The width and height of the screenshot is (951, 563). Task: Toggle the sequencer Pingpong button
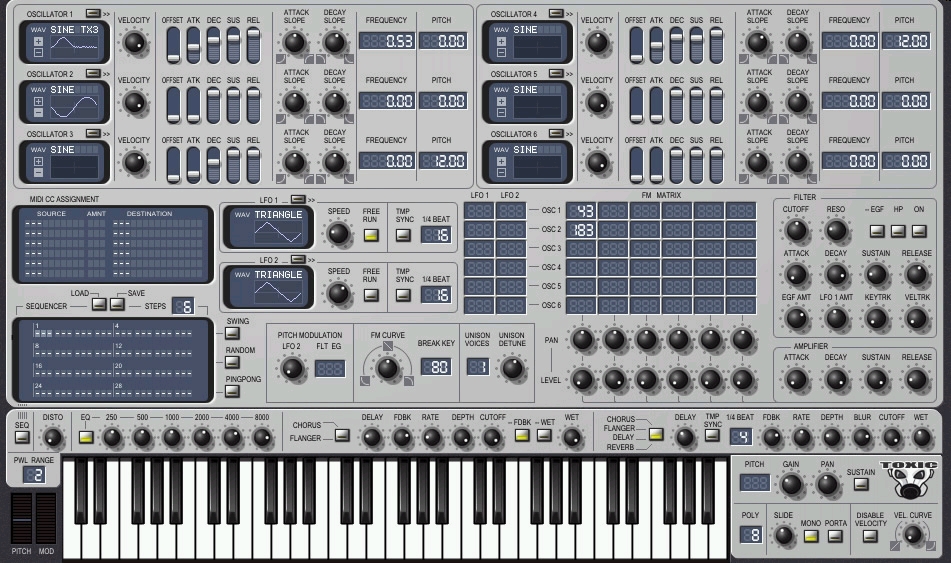232,391
